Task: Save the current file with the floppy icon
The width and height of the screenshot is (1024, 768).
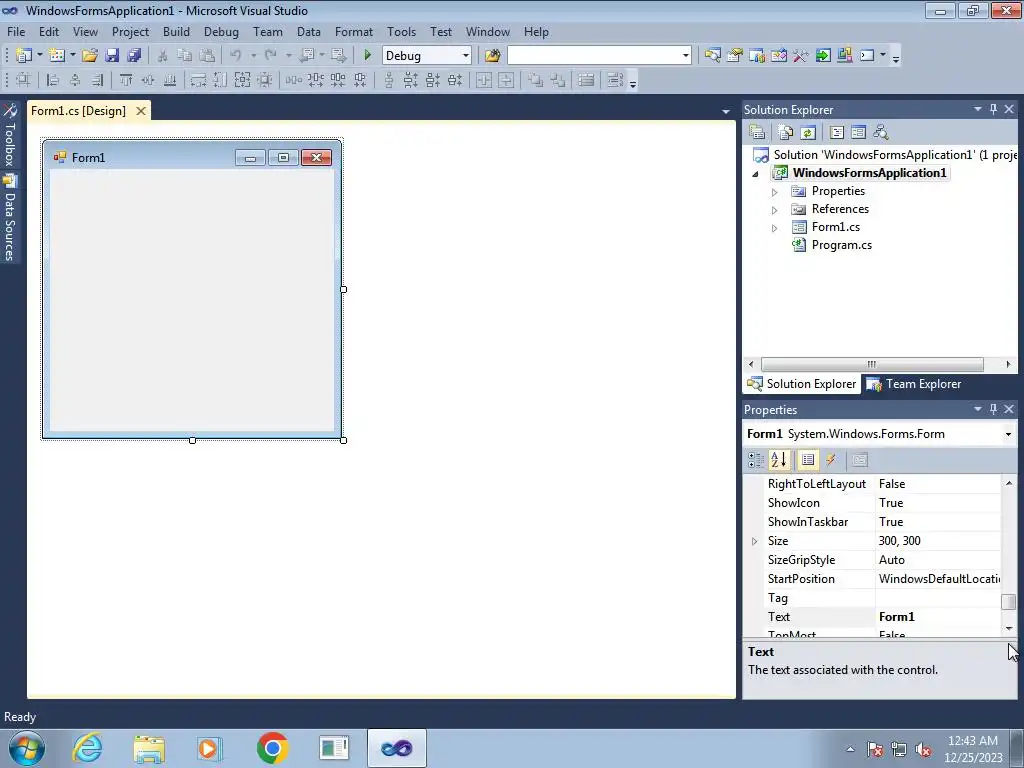Action: (x=112, y=56)
